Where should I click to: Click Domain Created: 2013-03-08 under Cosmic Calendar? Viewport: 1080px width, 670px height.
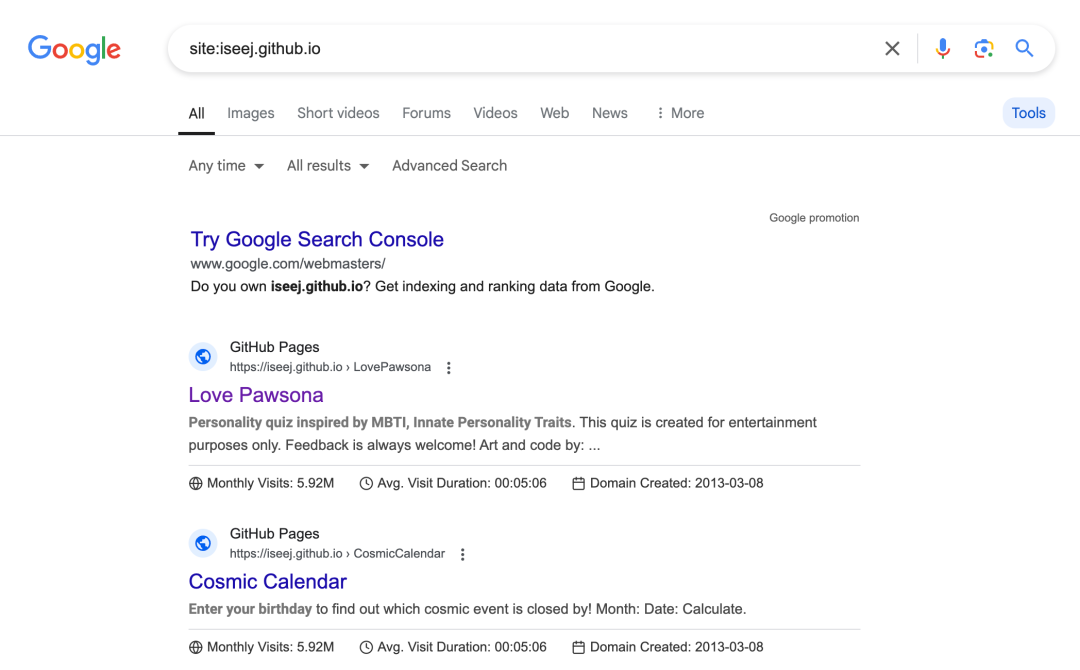(x=676, y=647)
